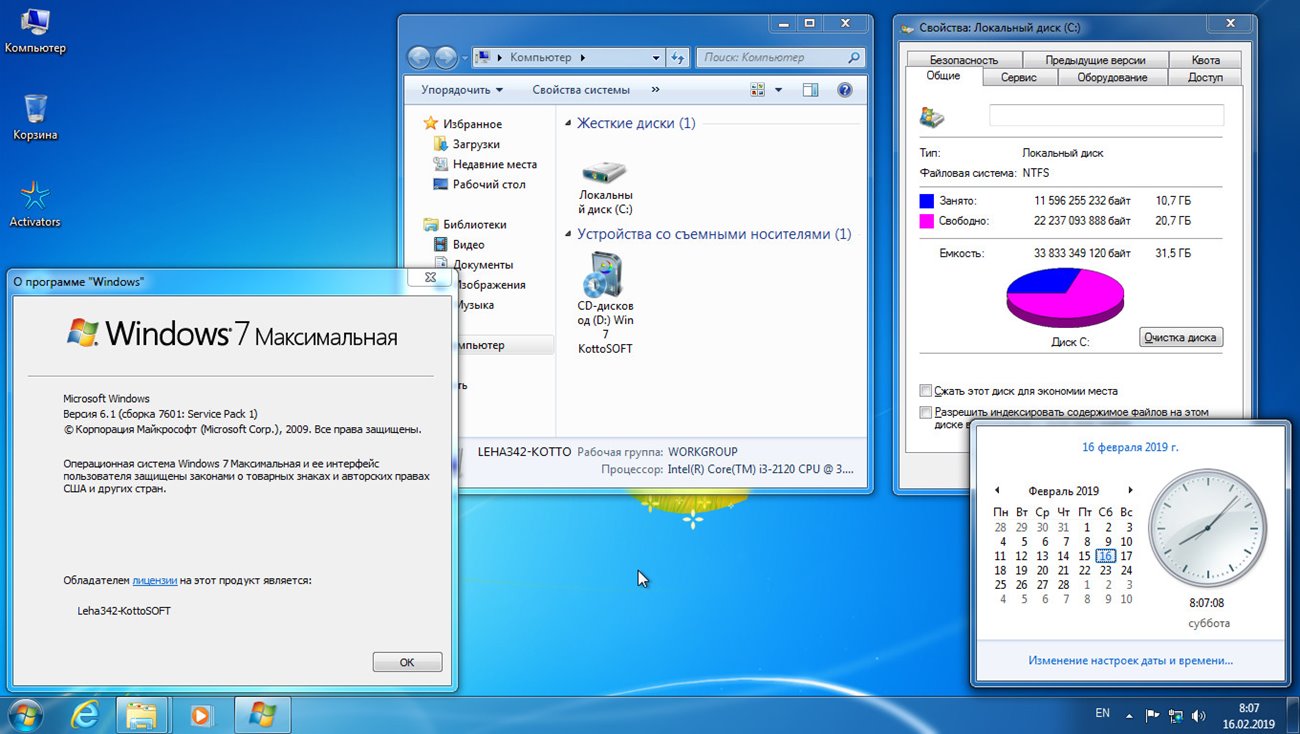Screen dimensions: 1300x734
Task: Launch Internet Explorer from the taskbar
Action: (85, 715)
